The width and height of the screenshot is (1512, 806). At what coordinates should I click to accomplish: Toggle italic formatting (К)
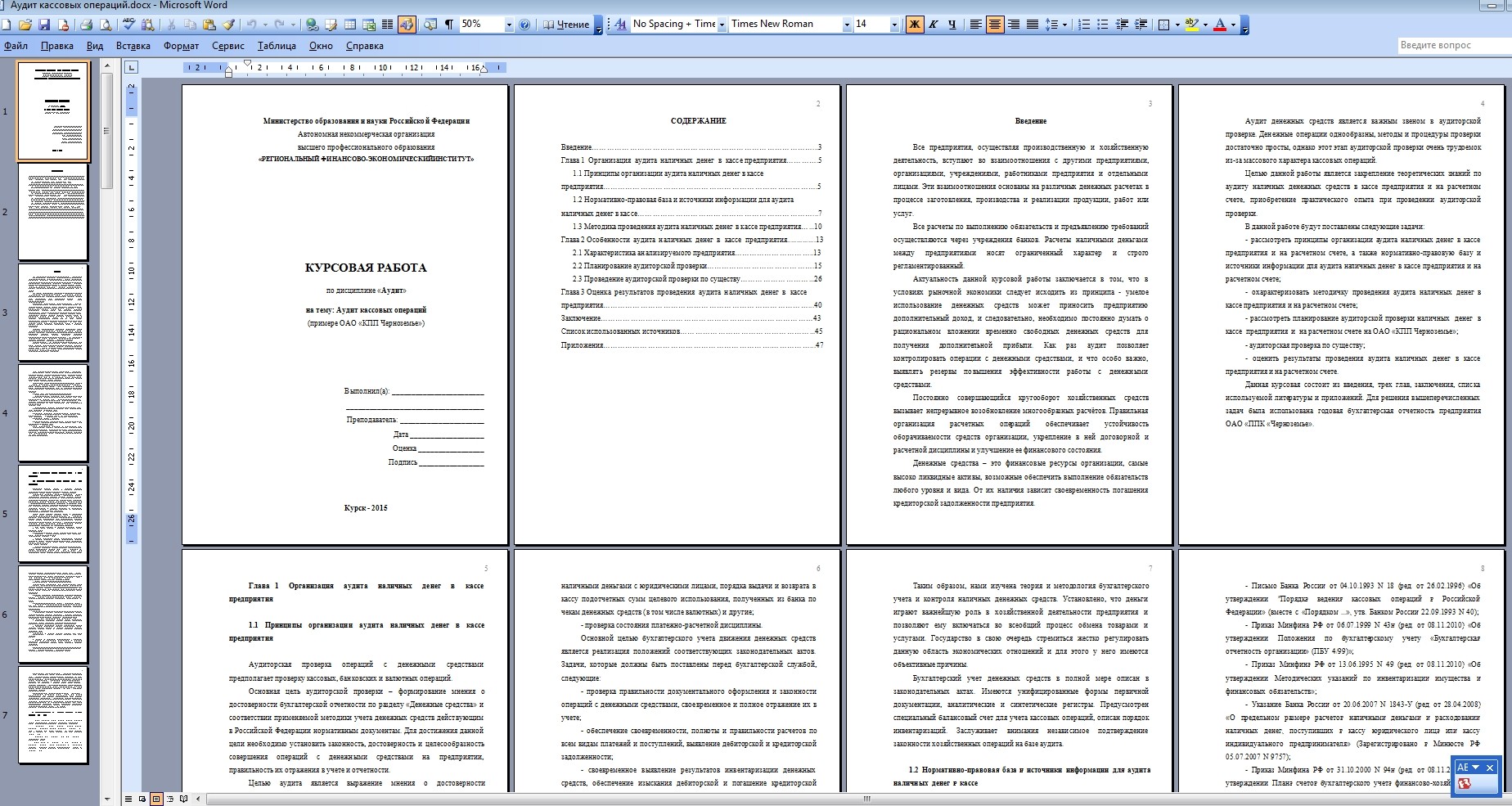[933, 25]
